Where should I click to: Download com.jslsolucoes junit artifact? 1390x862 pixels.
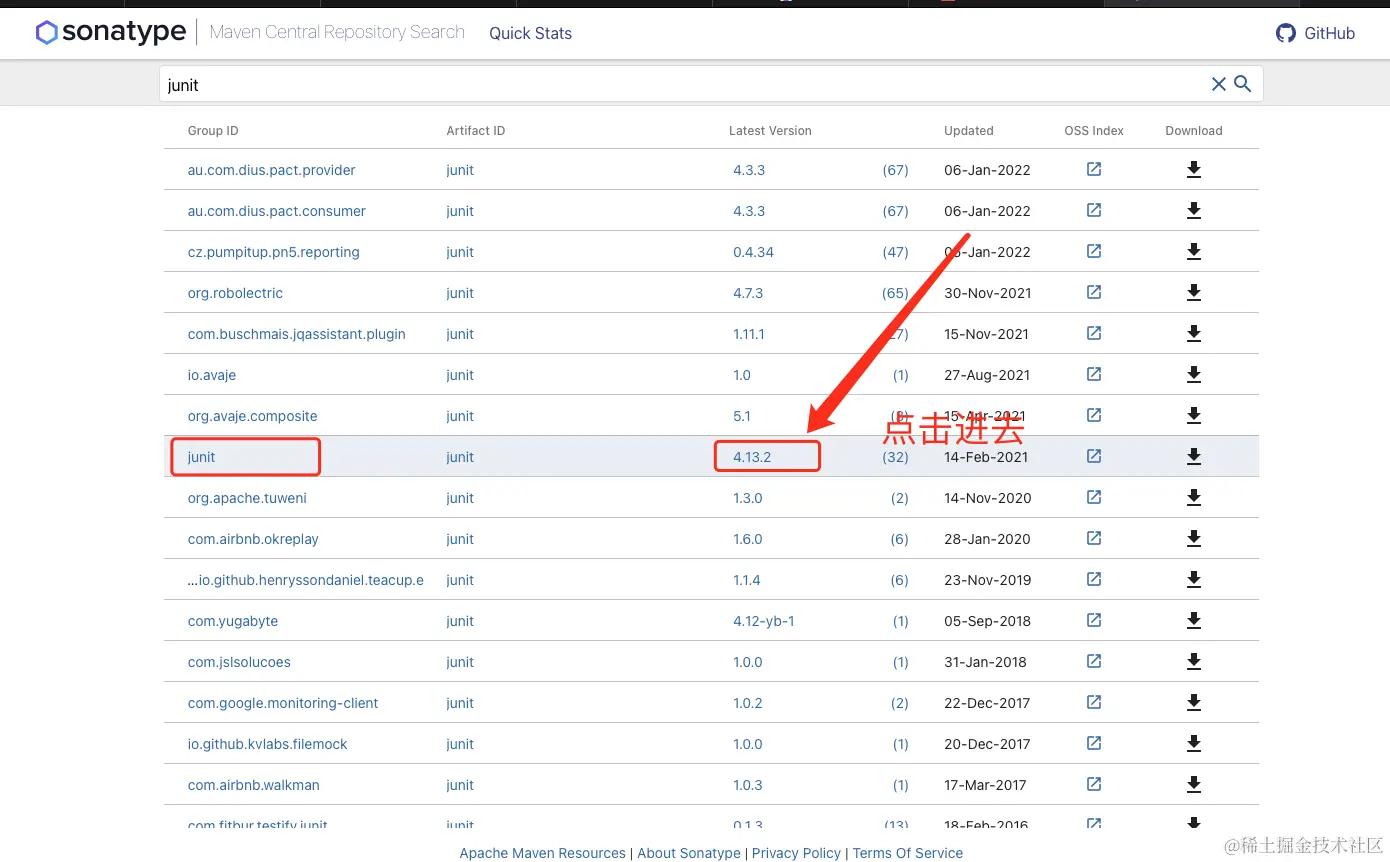coord(1193,662)
